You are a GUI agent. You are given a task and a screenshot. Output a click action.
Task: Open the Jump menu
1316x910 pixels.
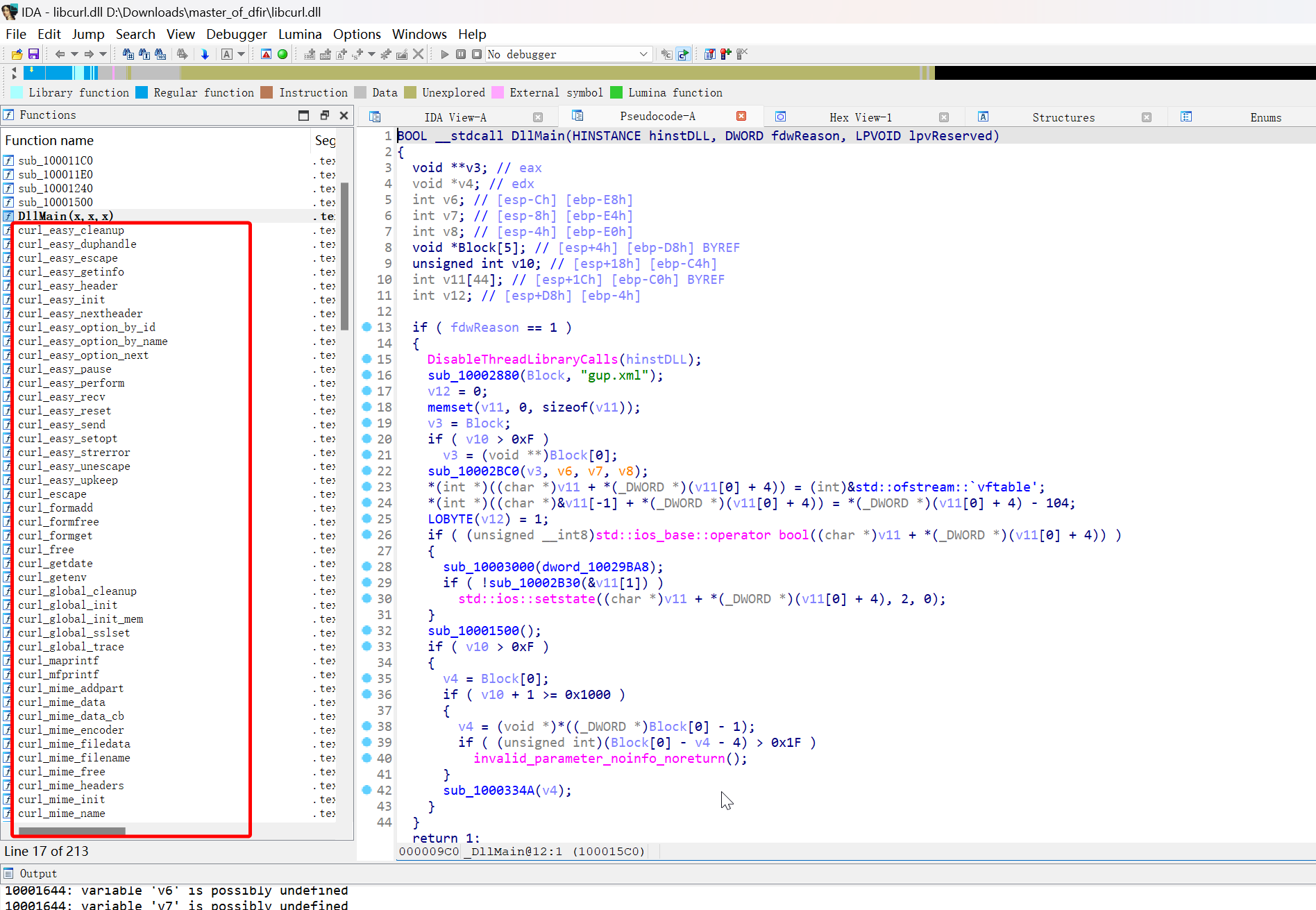pyautogui.click(x=88, y=34)
